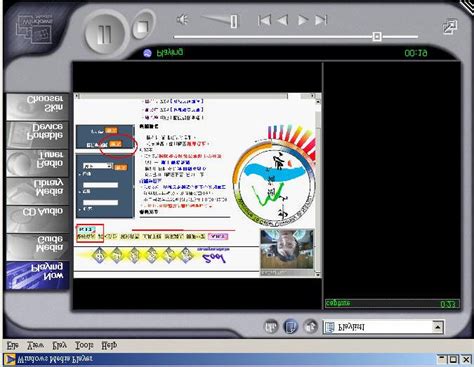
Task: Switch to compact mode icon at corner
Action: [450, 27]
